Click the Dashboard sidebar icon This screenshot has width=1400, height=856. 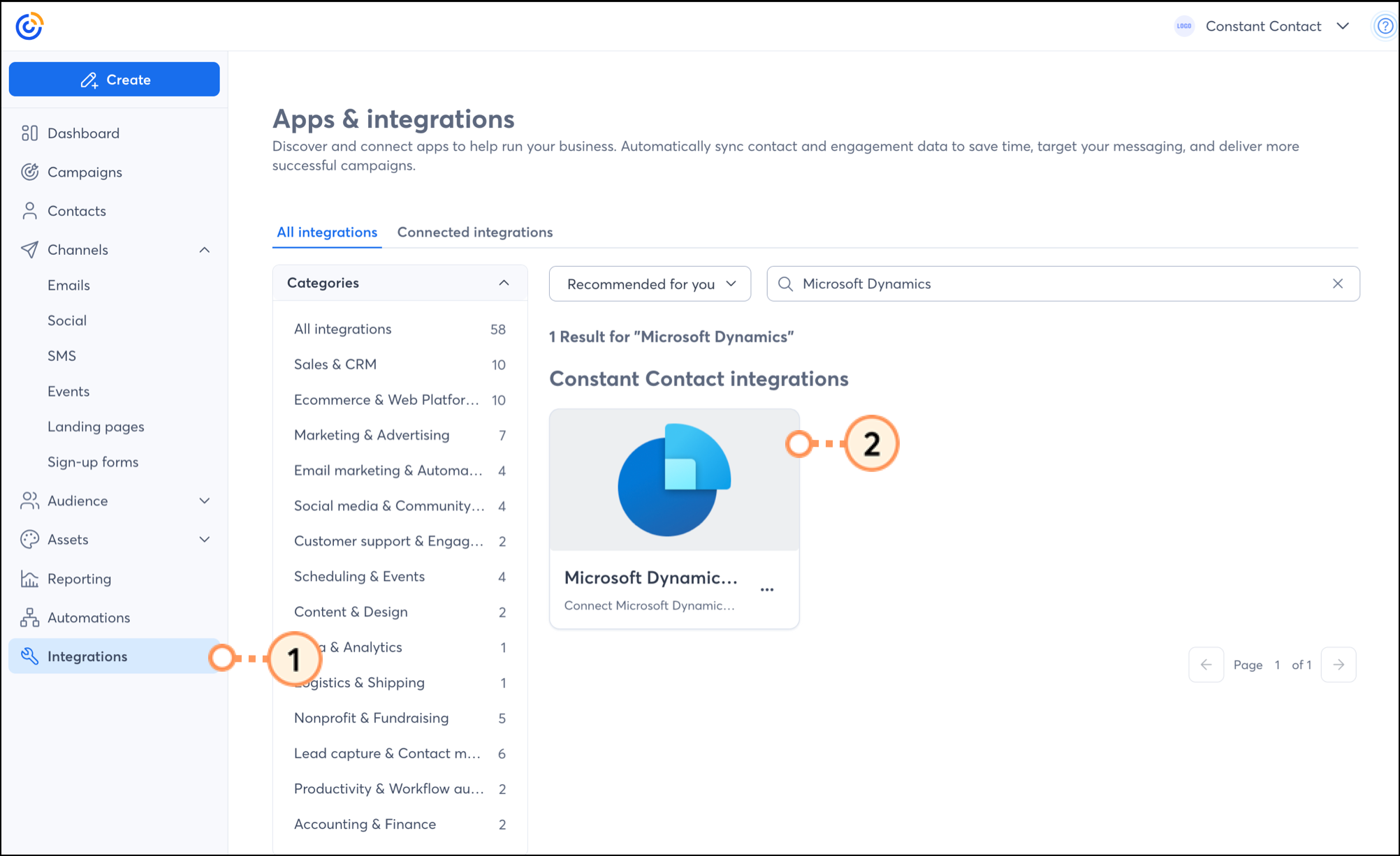point(29,133)
